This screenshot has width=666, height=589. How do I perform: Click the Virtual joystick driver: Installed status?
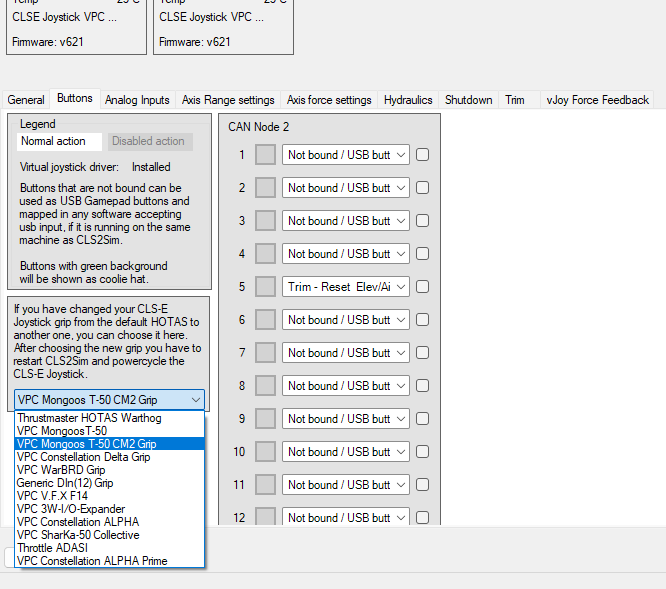tap(95, 167)
